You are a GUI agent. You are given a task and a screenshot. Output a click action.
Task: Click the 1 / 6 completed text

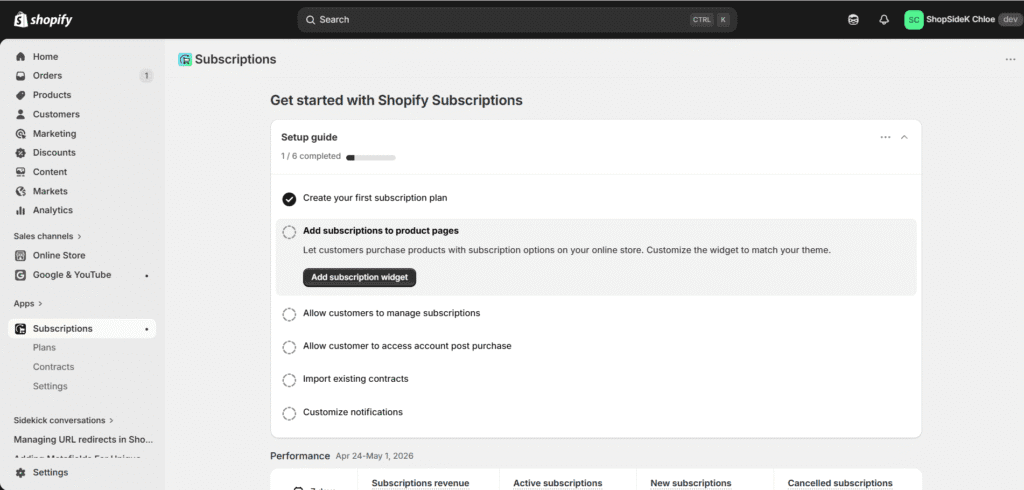coord(311,156)
